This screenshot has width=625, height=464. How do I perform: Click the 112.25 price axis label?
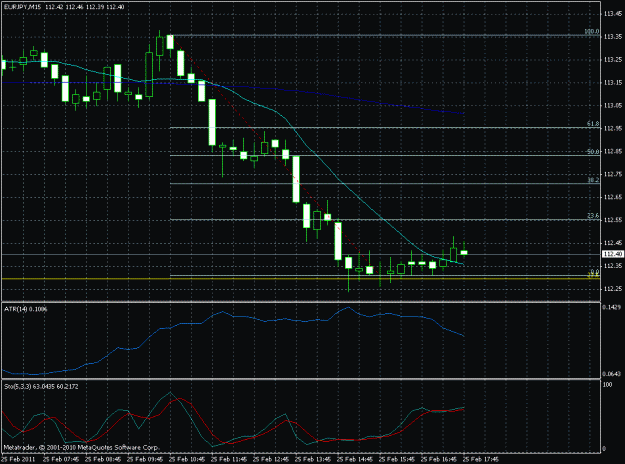click(613, 289)
